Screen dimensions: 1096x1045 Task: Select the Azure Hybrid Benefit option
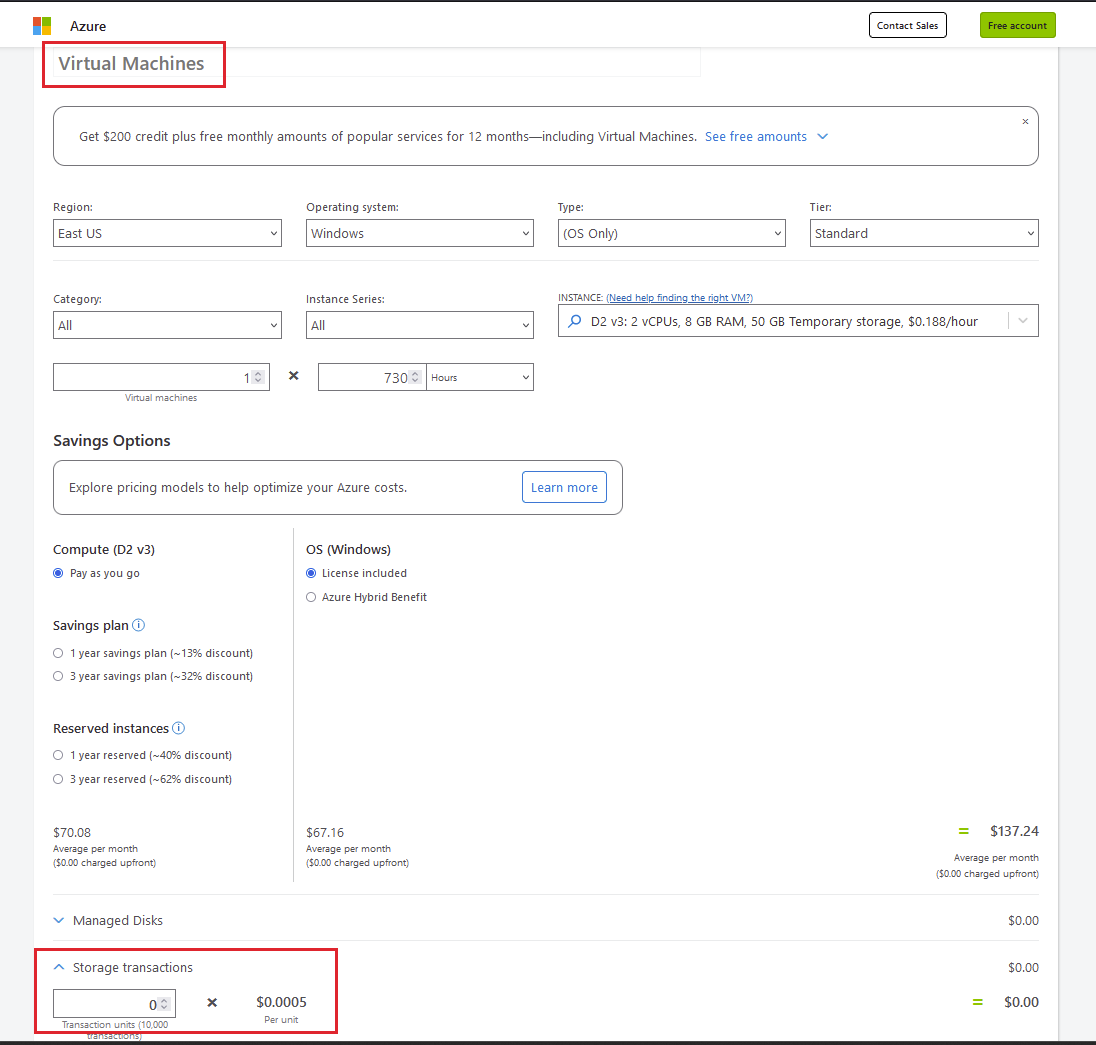tap(310, 597)
